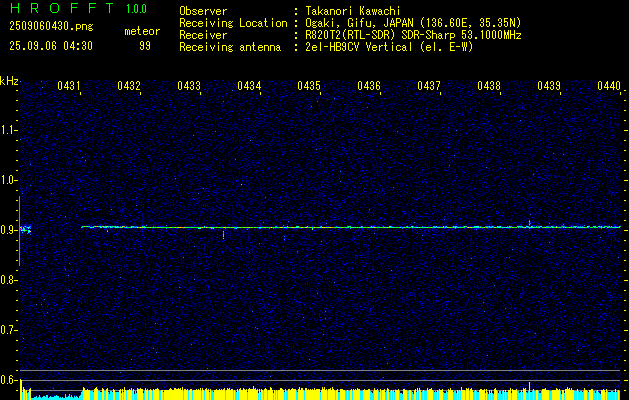Image resolution: width=629 pixels, height=400 pixels.
Task: Click the HROFFT program title
Action: coord(62,8)
